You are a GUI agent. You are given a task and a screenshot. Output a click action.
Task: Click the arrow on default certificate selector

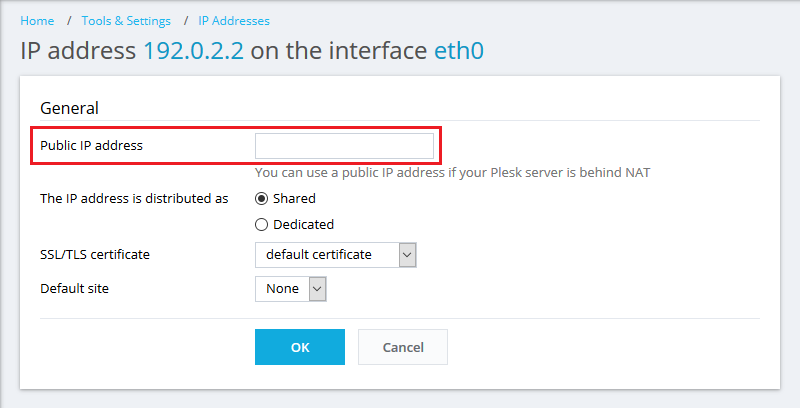point(407,255)
